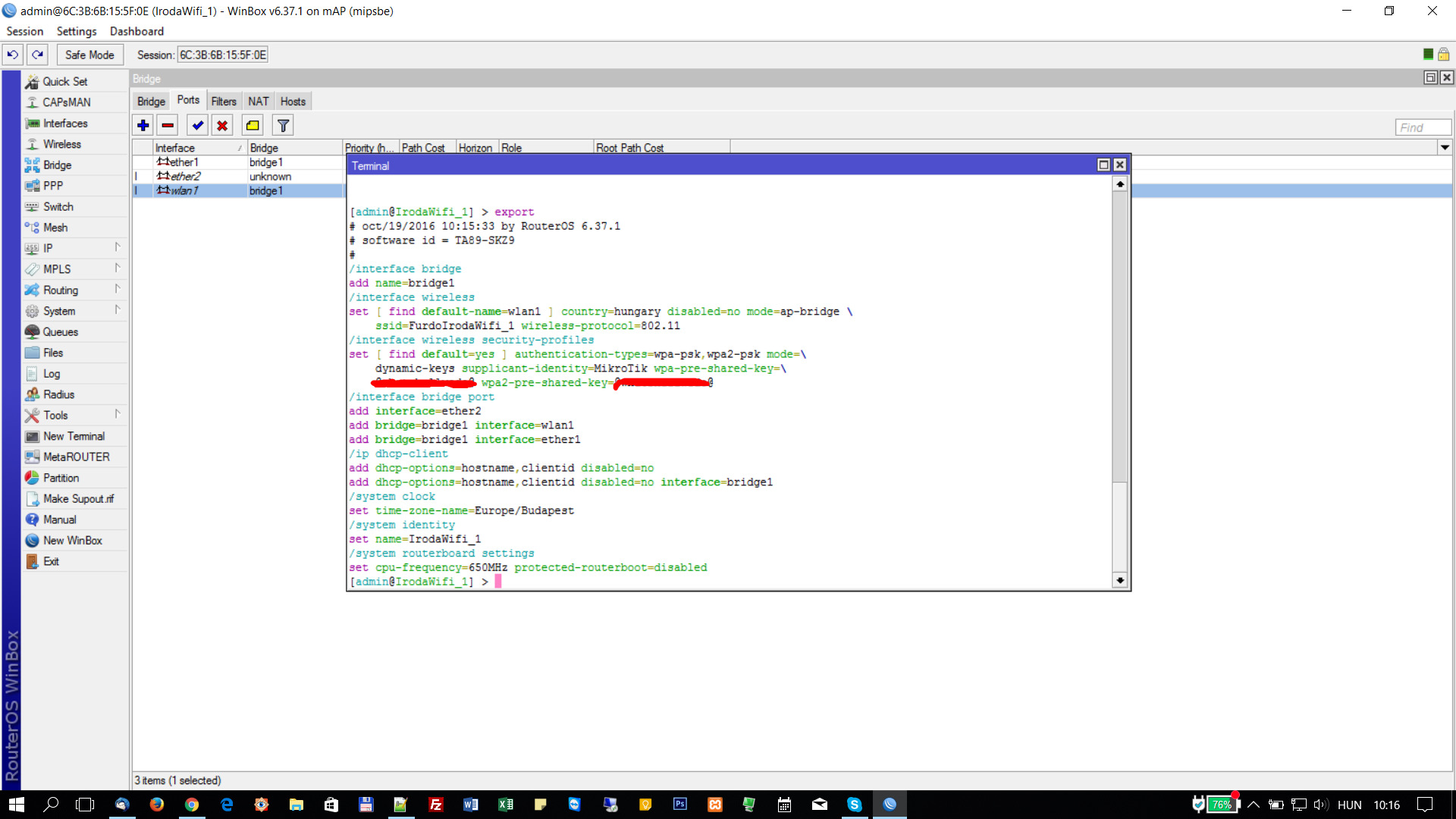Click the undo arrow icon
Screen dimensions: 1456x819
pyautogui.click(x=13, y=55)
